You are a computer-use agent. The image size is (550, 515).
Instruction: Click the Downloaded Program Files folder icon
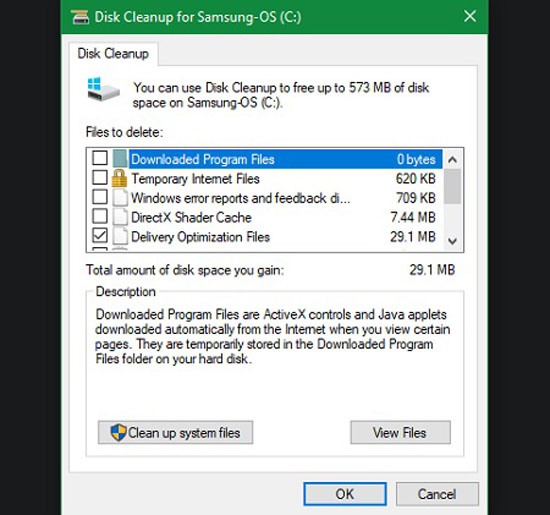[x=120, y=159]
